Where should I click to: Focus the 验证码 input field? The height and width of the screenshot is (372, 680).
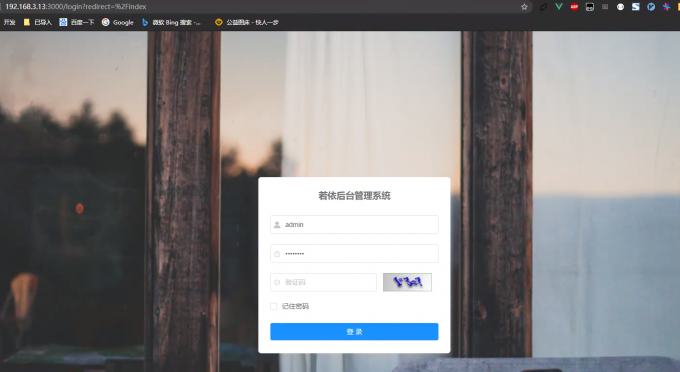324,282
